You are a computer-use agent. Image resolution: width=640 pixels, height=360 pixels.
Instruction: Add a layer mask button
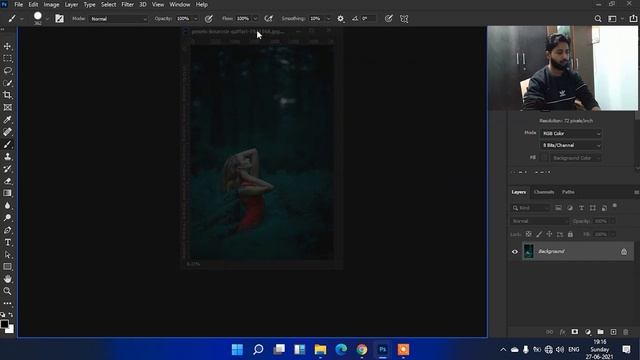(x=575, y=332)
